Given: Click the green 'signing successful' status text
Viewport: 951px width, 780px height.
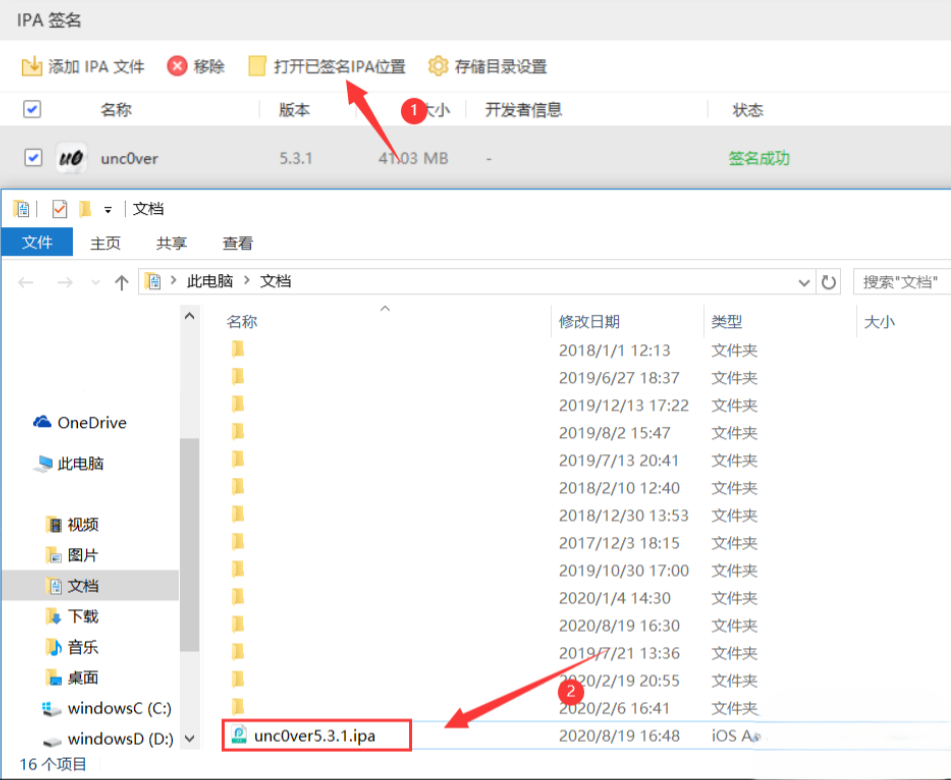Looking at the screenshot, I should click(x=759, y=158).
